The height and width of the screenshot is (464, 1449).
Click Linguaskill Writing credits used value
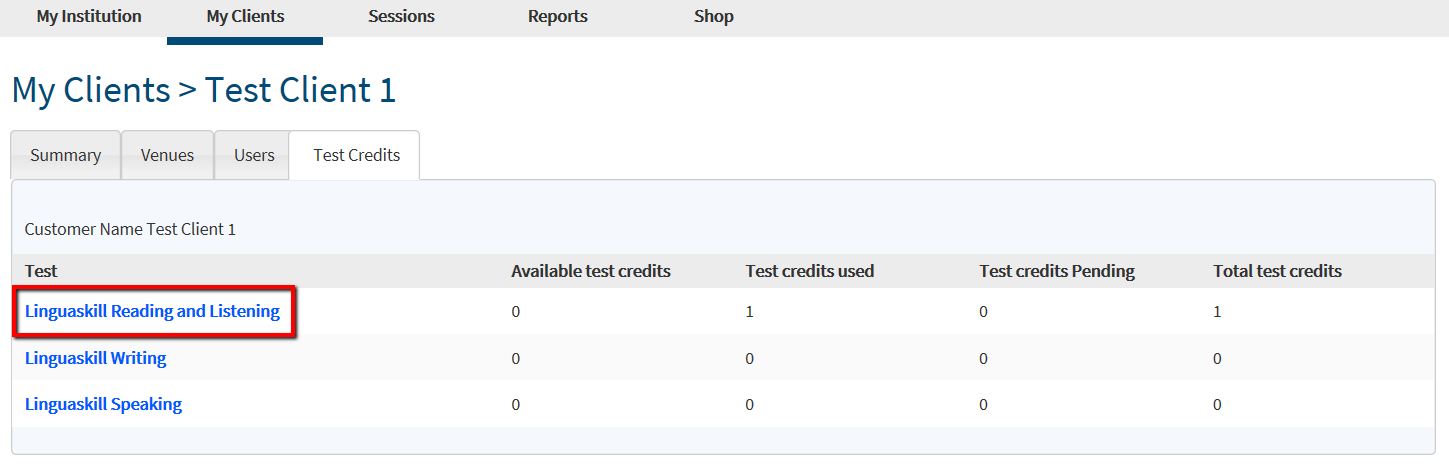coord(750,359)
